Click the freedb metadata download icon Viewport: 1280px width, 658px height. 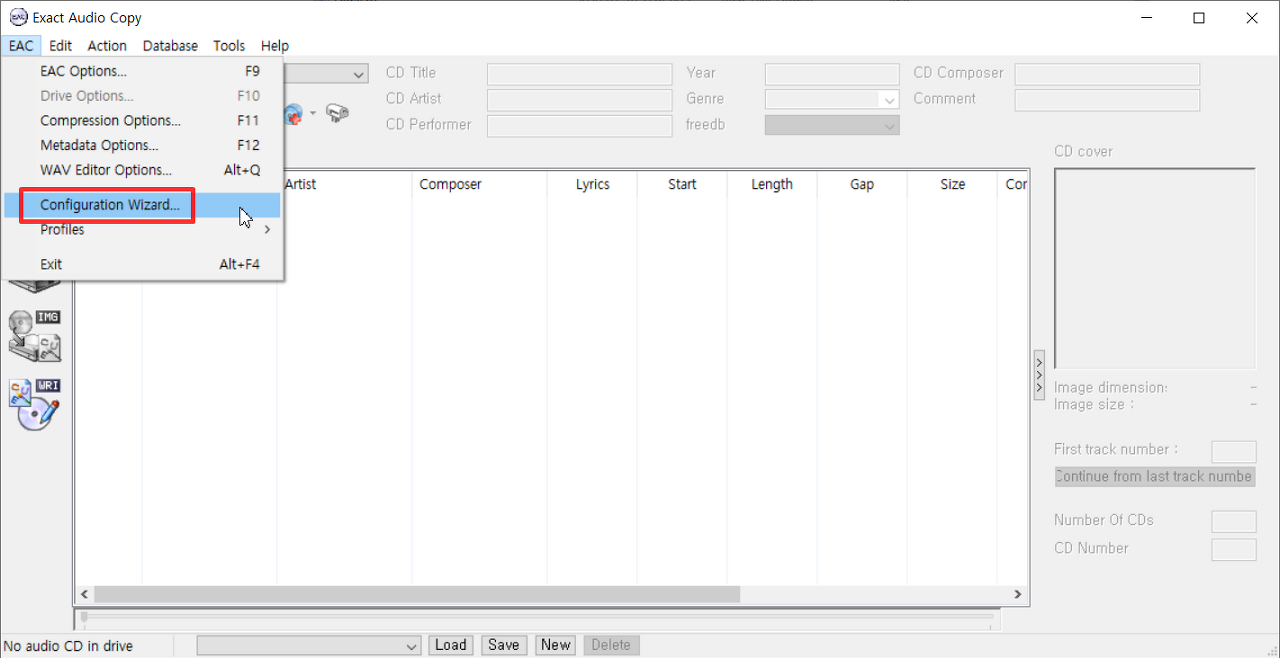294,113
